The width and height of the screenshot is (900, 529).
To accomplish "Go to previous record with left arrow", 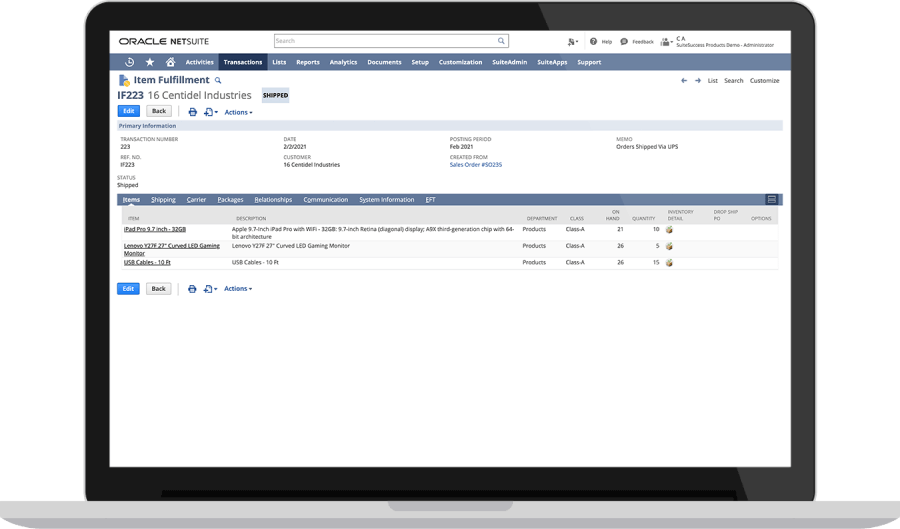I will click(684, 81).
